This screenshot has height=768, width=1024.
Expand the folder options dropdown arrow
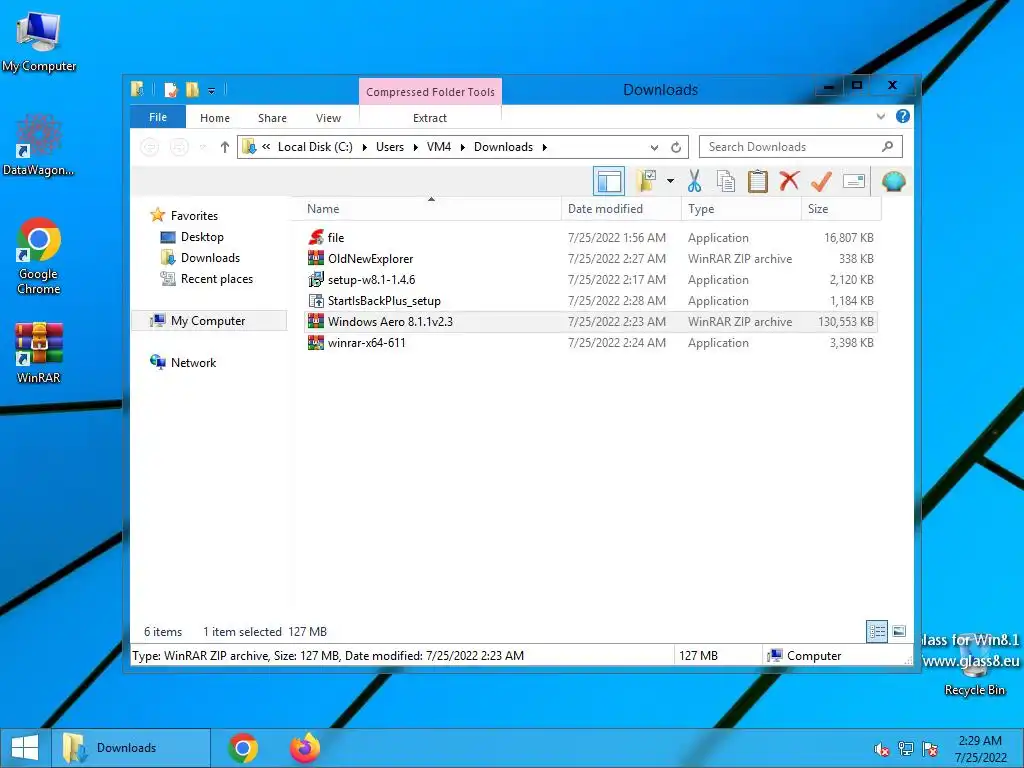tap(670, 181)
